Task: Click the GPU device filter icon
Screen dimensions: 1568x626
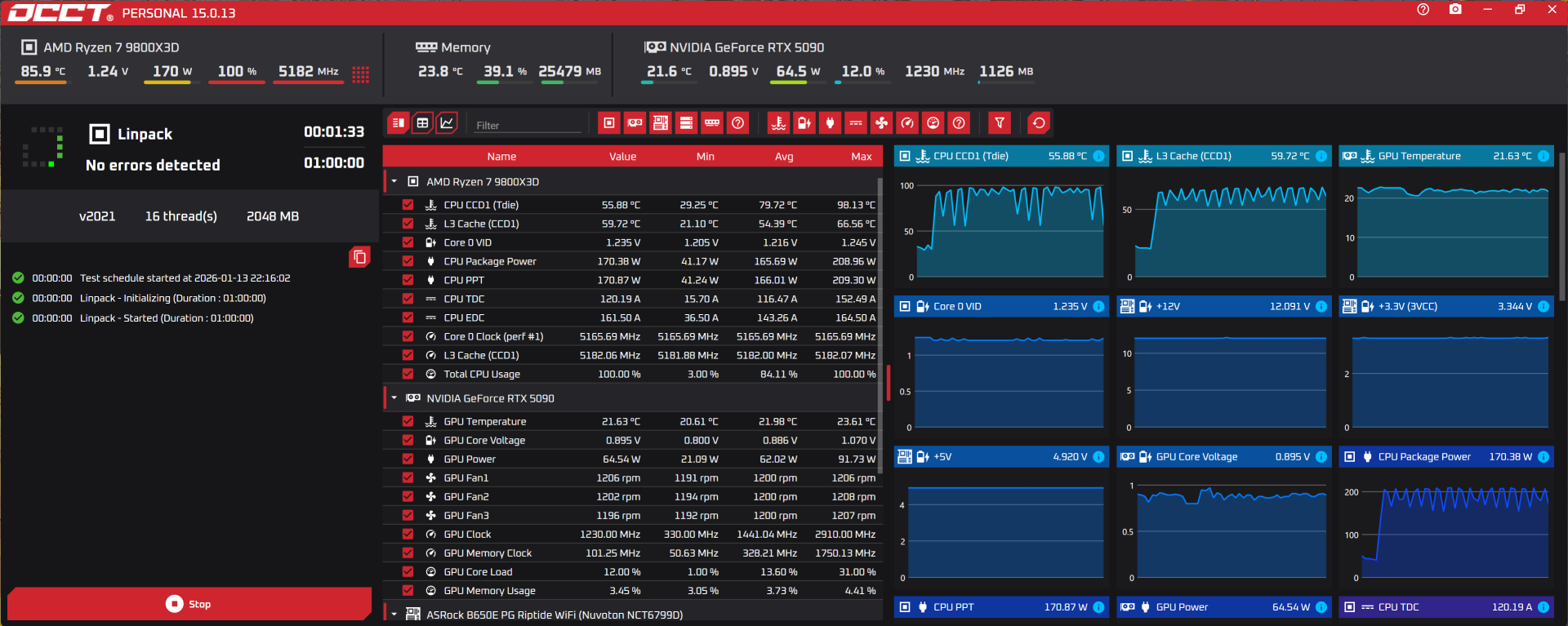Action: click(635, 123)
